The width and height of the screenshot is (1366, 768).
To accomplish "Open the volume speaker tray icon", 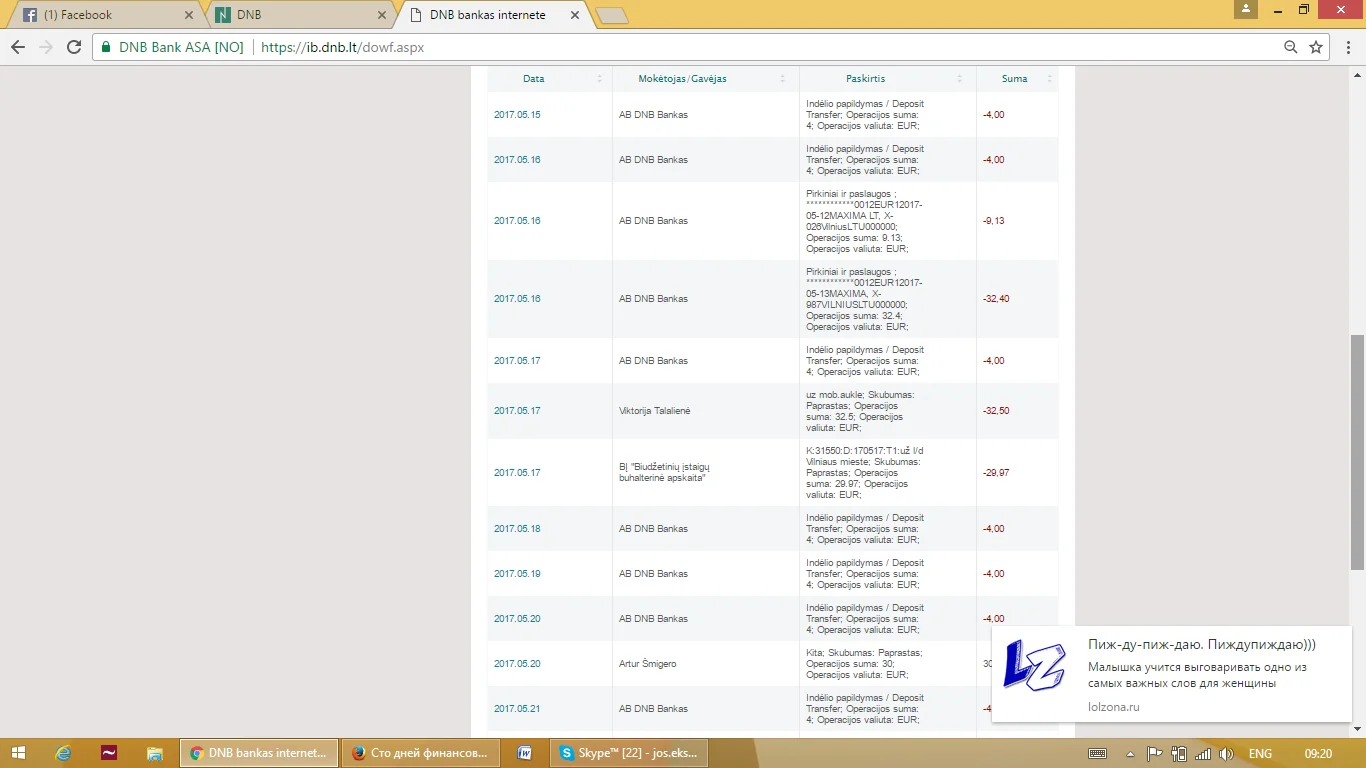I will (1227, 754).
